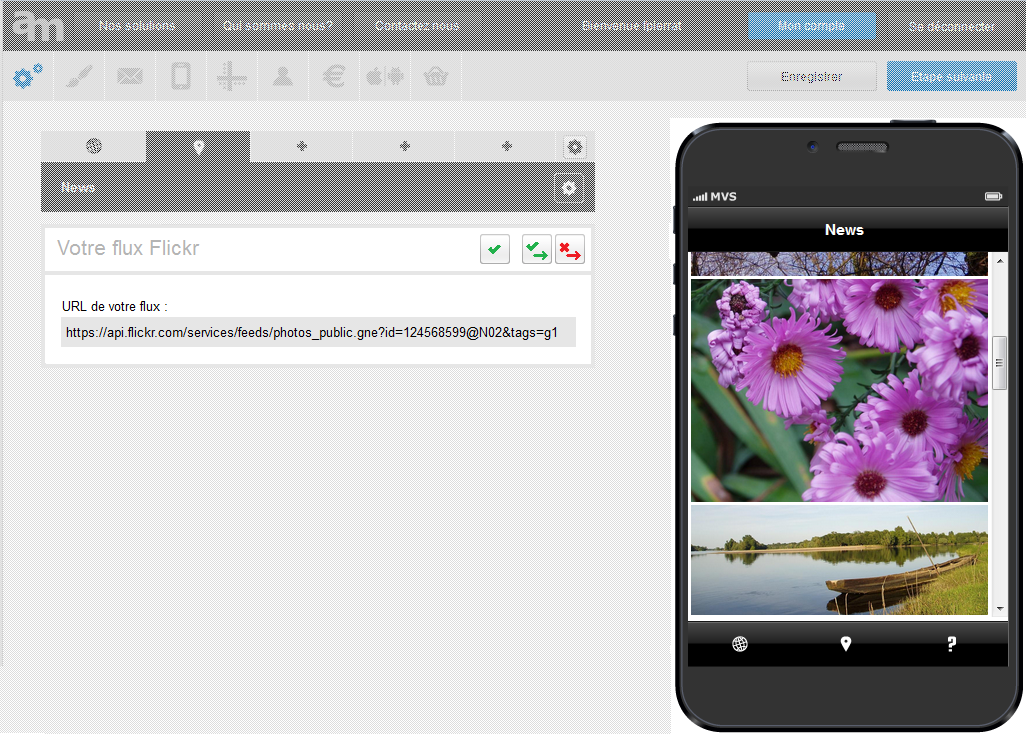1026x737 pixels.
Task: Click the Flickr feed URL input field
Action: 318,332
